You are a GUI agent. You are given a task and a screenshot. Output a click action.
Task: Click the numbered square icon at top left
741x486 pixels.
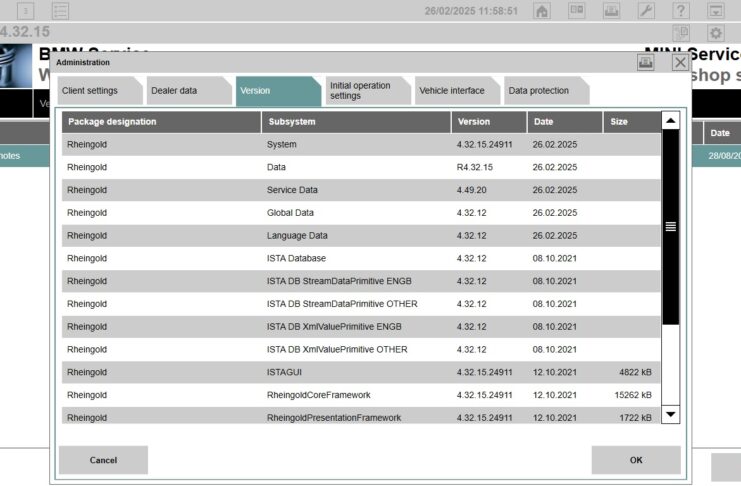26,10
